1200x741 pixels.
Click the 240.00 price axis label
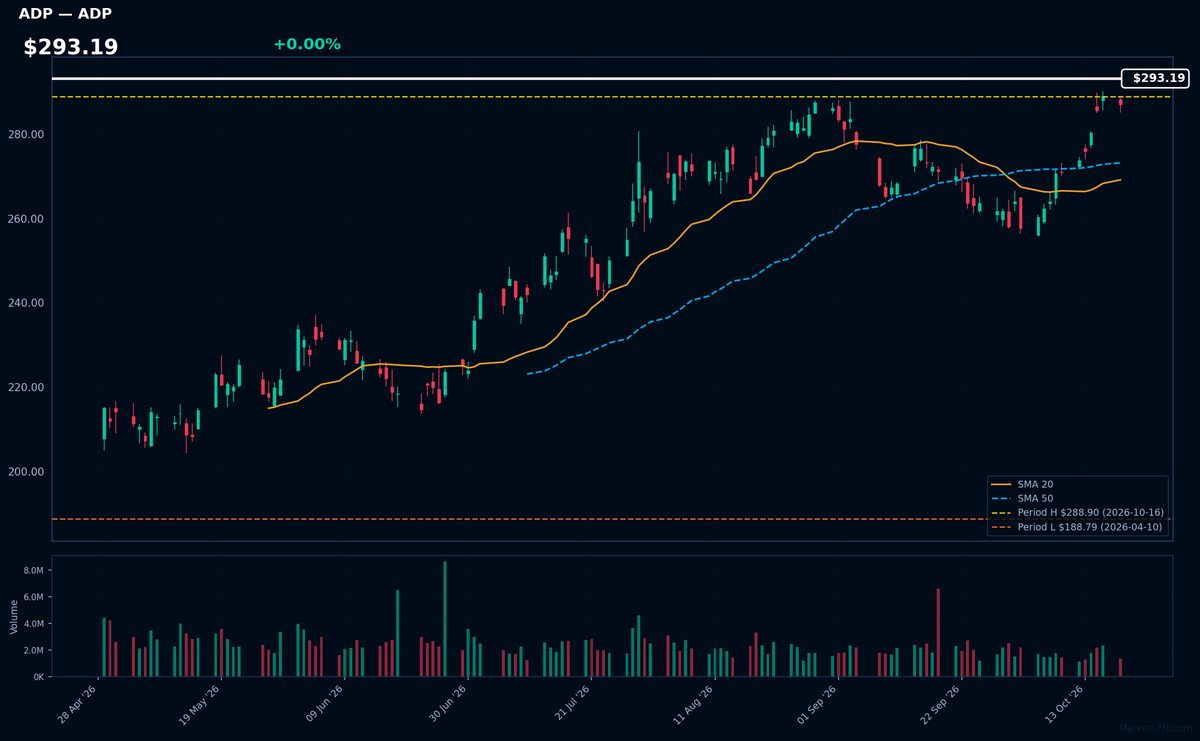tap(27, 303)
